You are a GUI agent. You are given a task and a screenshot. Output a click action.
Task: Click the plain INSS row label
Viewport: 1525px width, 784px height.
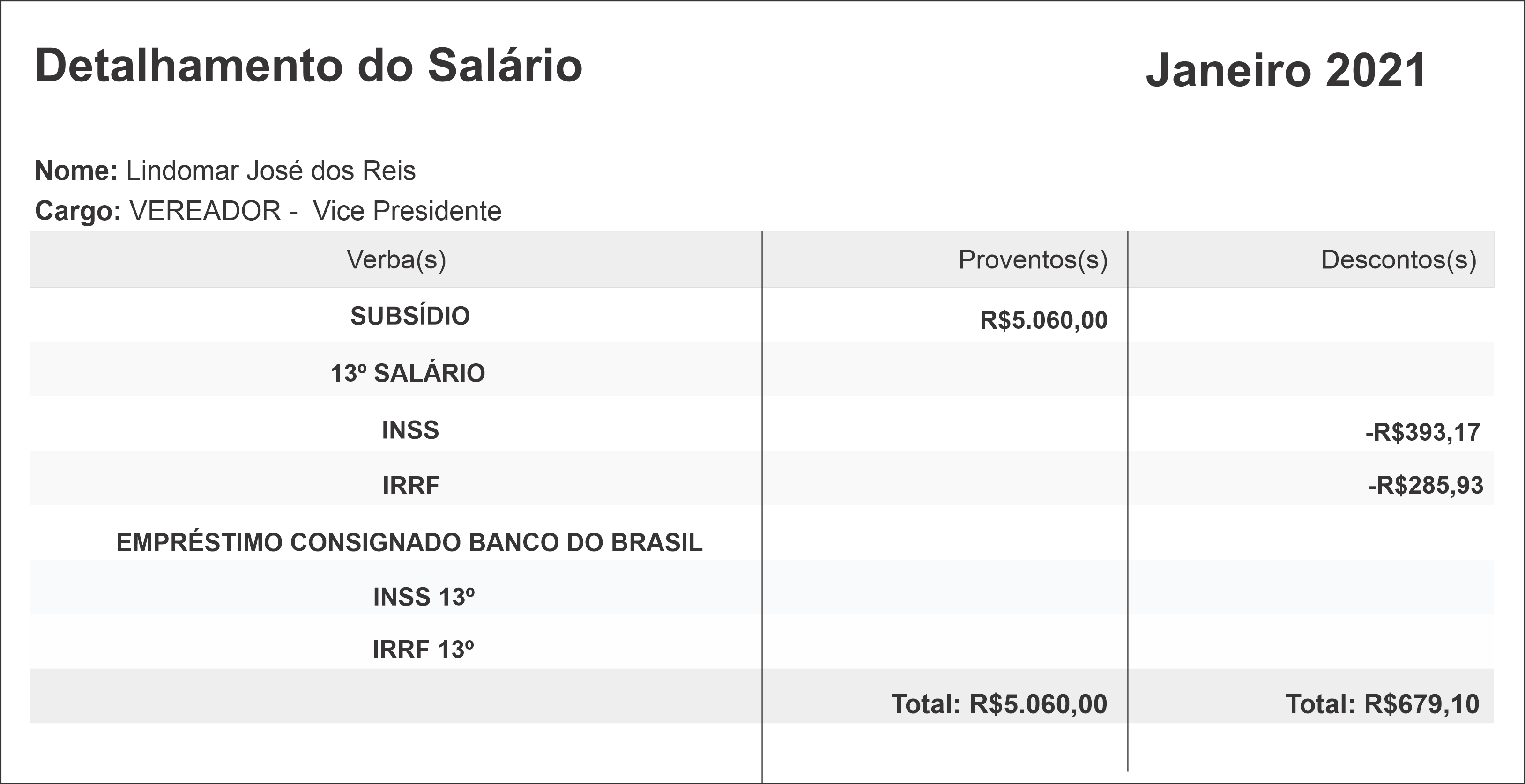(x=410, y=430)
